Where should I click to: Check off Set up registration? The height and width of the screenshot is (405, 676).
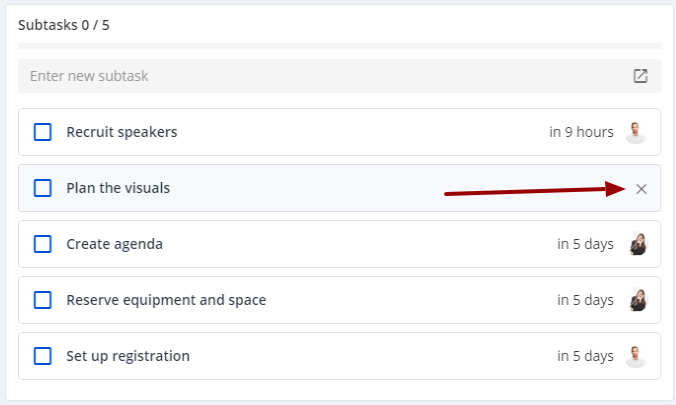click(x=43, y=356)
